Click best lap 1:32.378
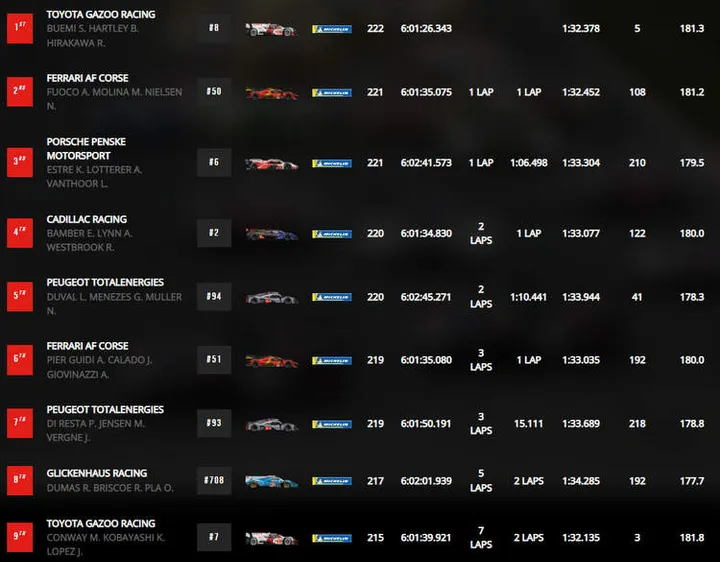 click(581, 28)
